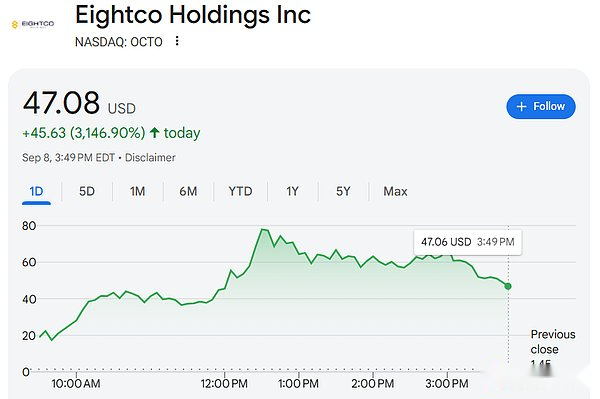This screenshot has width=600, height=399.
Task: Click the green marker dot at 3:49 PM
Action: (508, 286)
